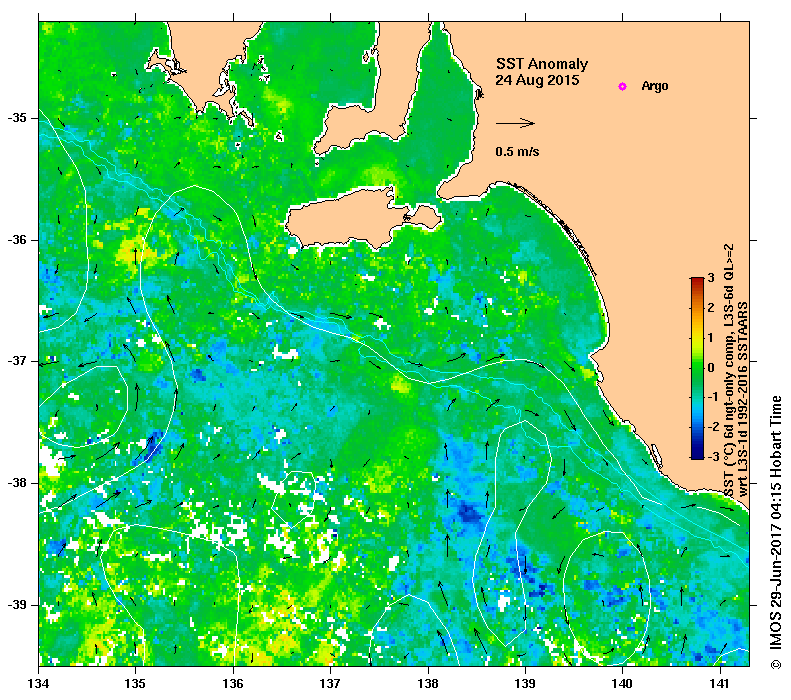The image size is (791, 700).
Task: Click colorbar tick value 0
Action: click(711, 368)
